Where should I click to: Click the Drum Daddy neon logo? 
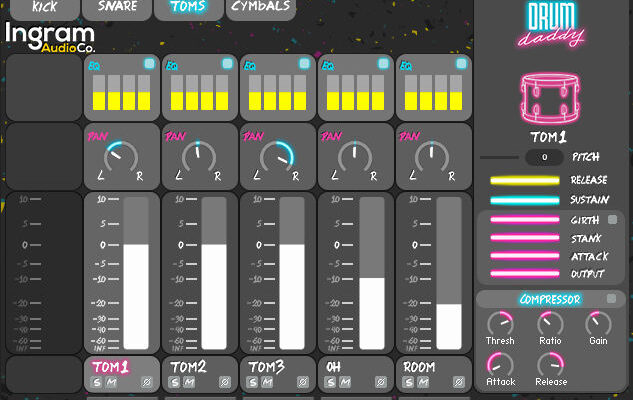[553, 25]
